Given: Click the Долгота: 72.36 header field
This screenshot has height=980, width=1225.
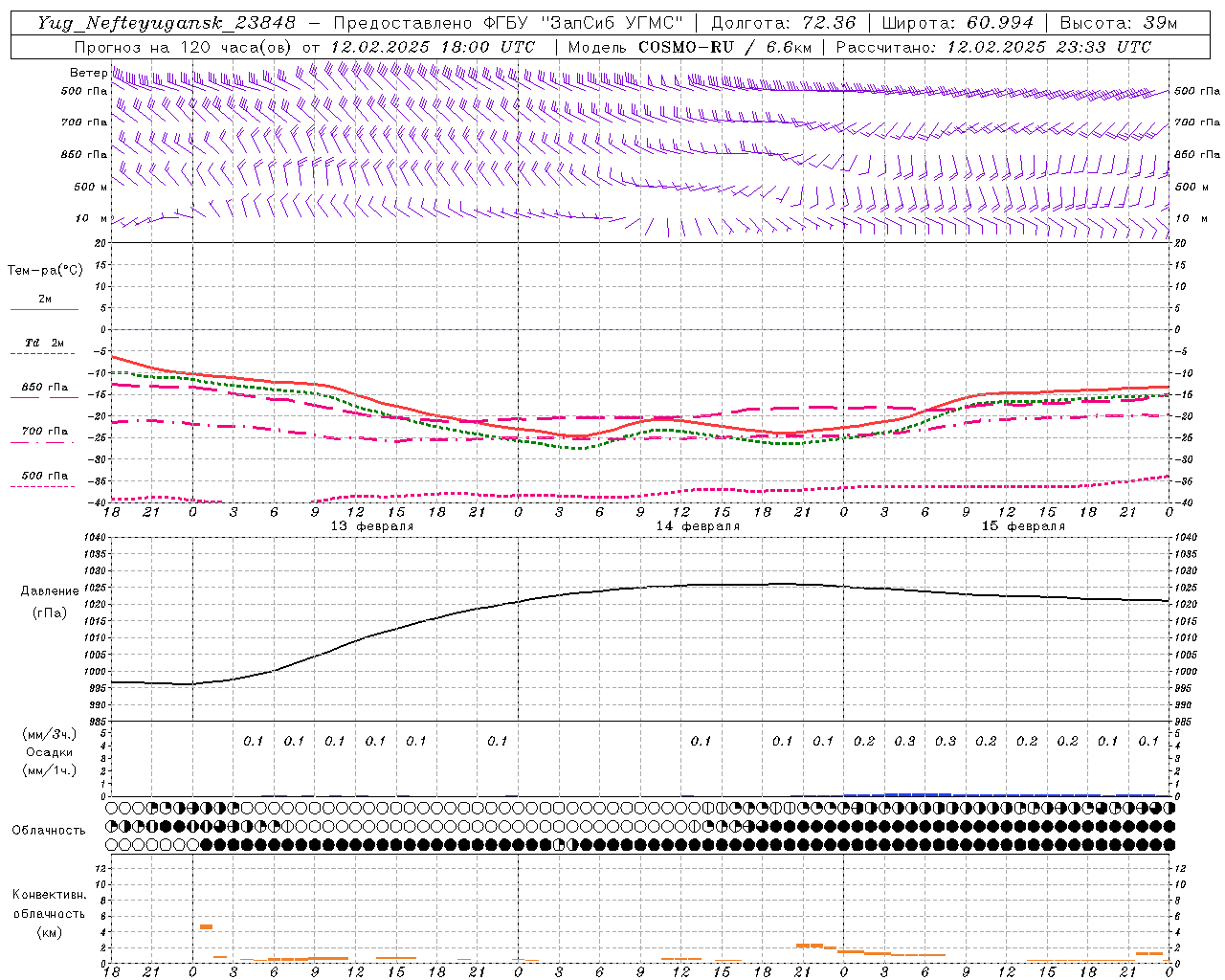Looking at the screenshot, I should (x=783, y=23).
